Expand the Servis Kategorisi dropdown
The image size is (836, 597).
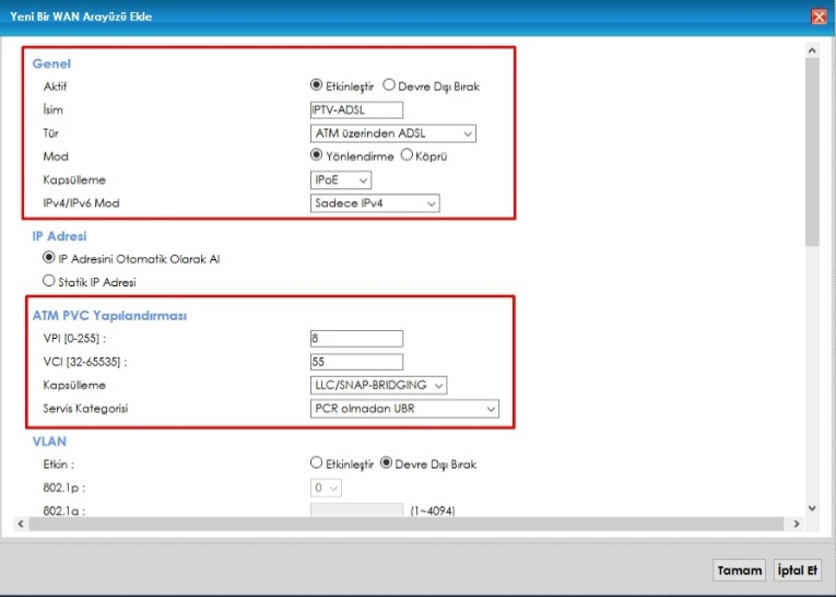pos(404,409)
